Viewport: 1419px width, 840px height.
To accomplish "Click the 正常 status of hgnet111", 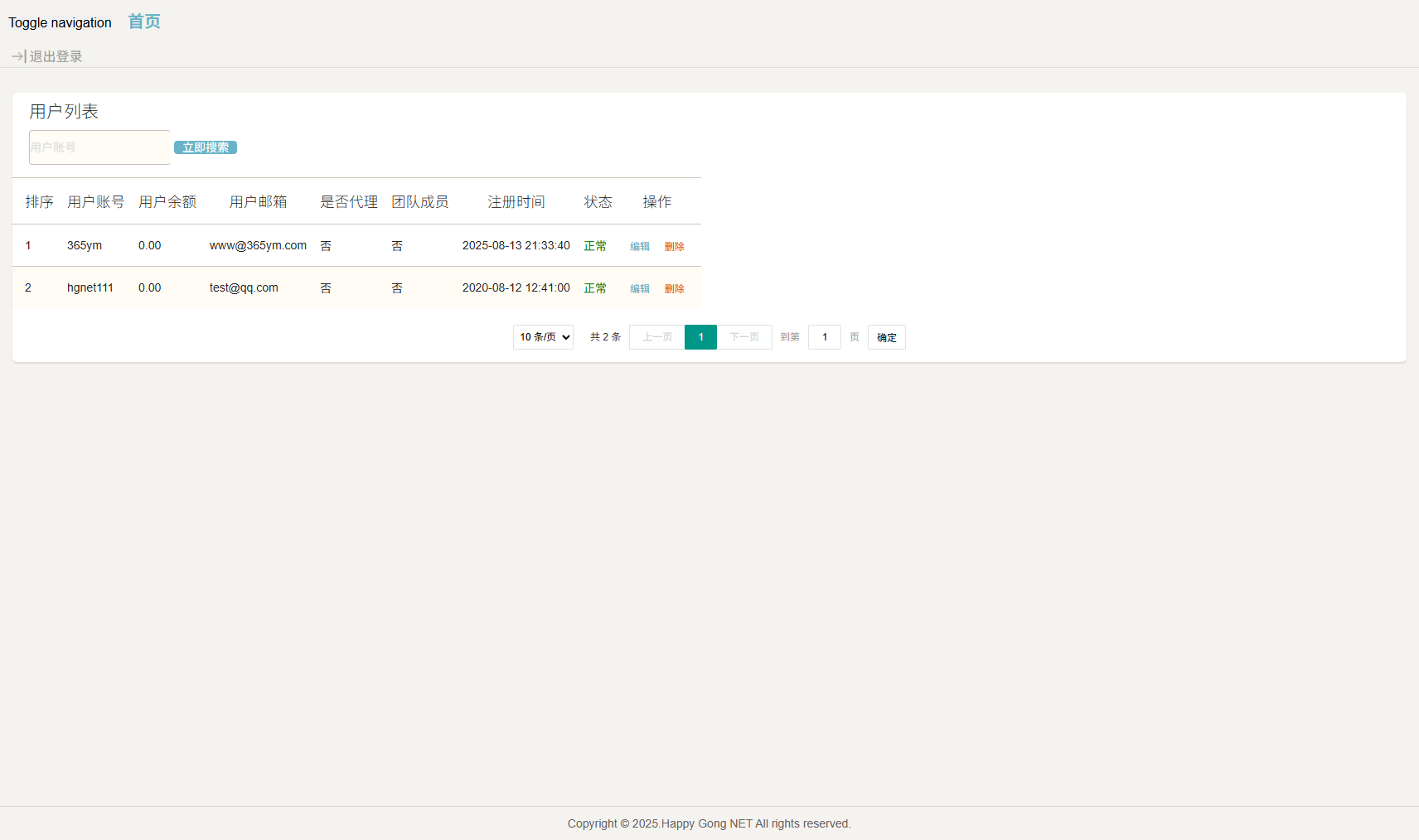I will pyautogui.click(x=595, y=288).
